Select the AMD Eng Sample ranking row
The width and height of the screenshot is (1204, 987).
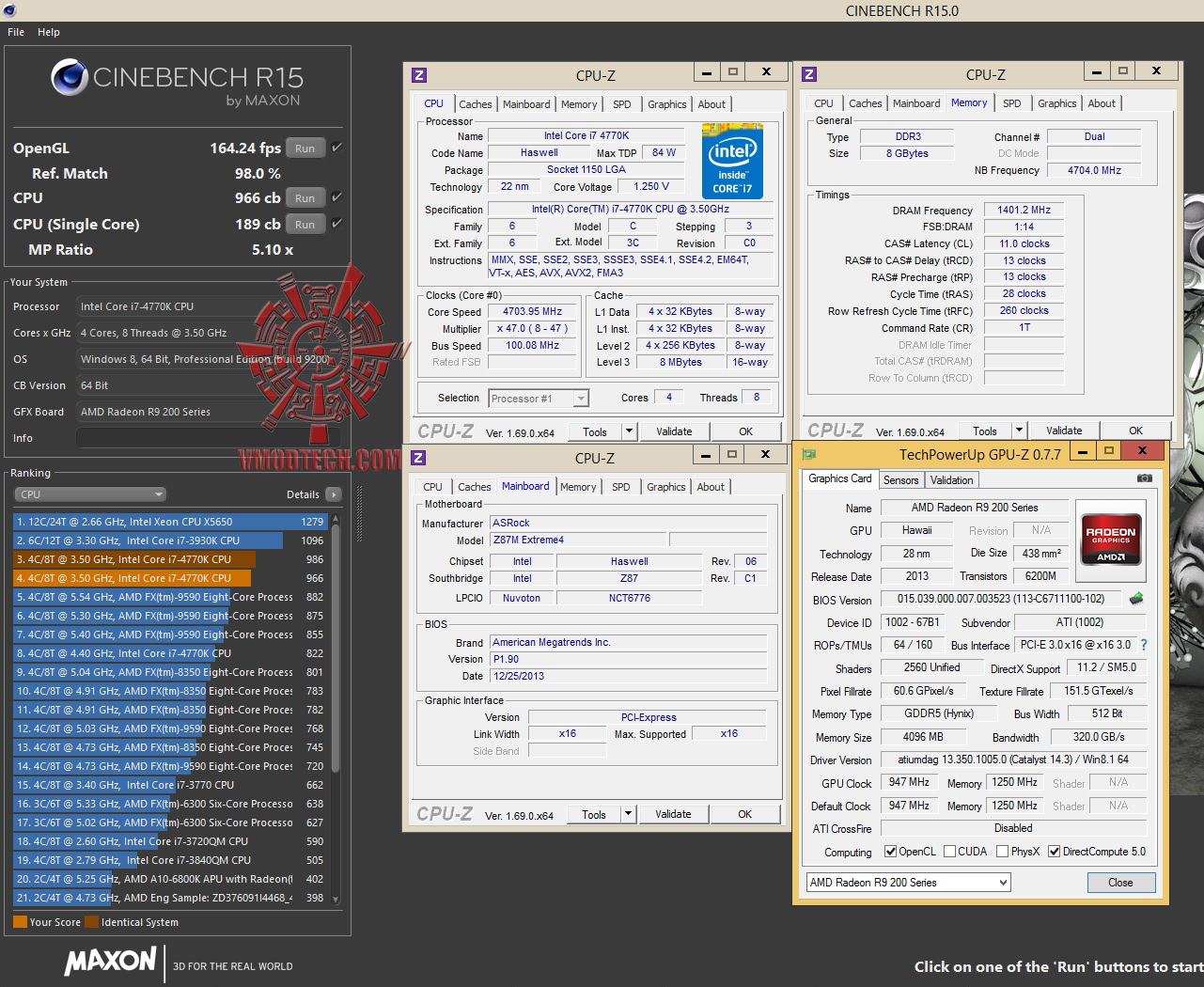coord(169,898)
